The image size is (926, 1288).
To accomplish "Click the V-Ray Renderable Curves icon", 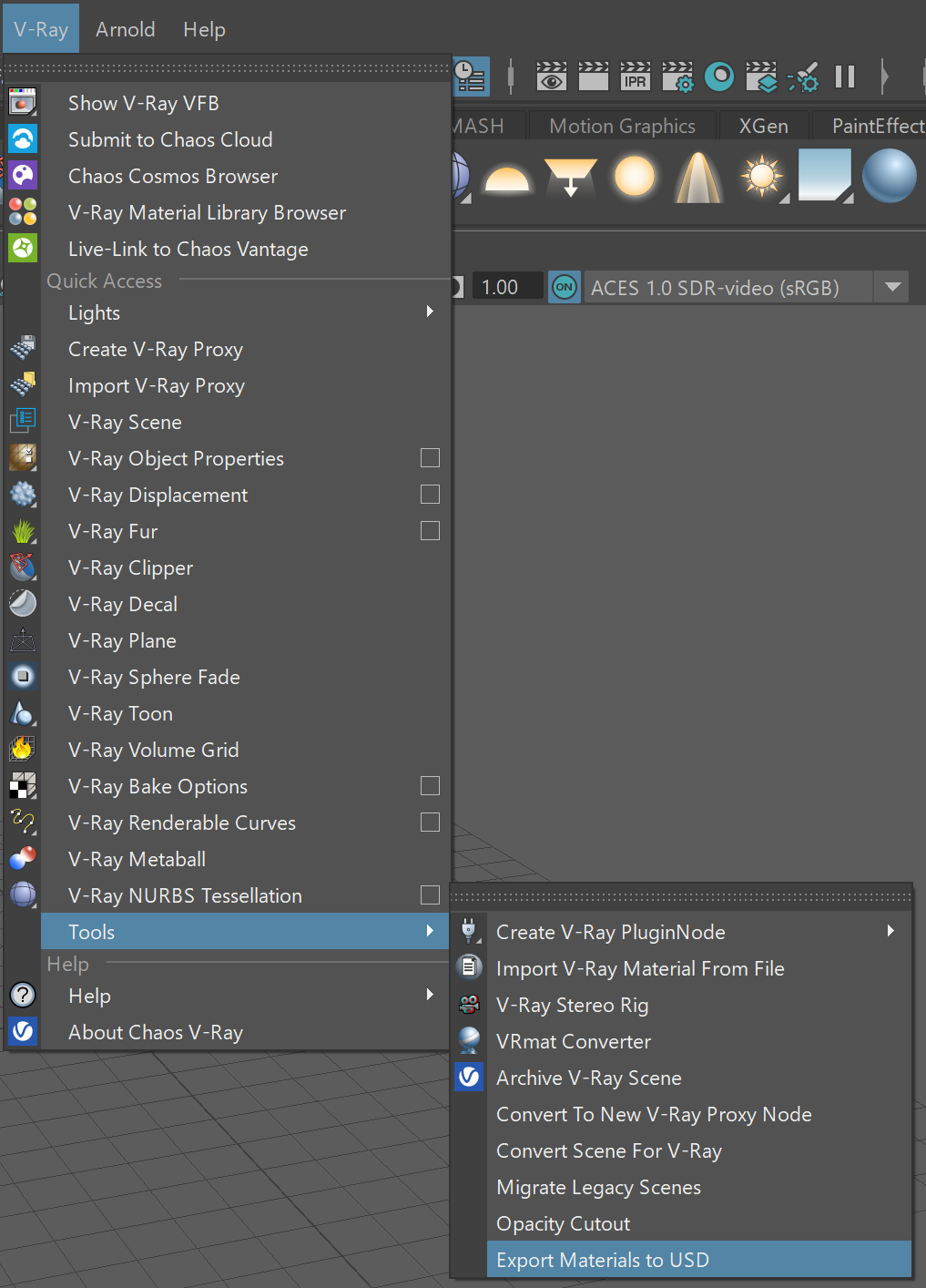I will [23, 822].
